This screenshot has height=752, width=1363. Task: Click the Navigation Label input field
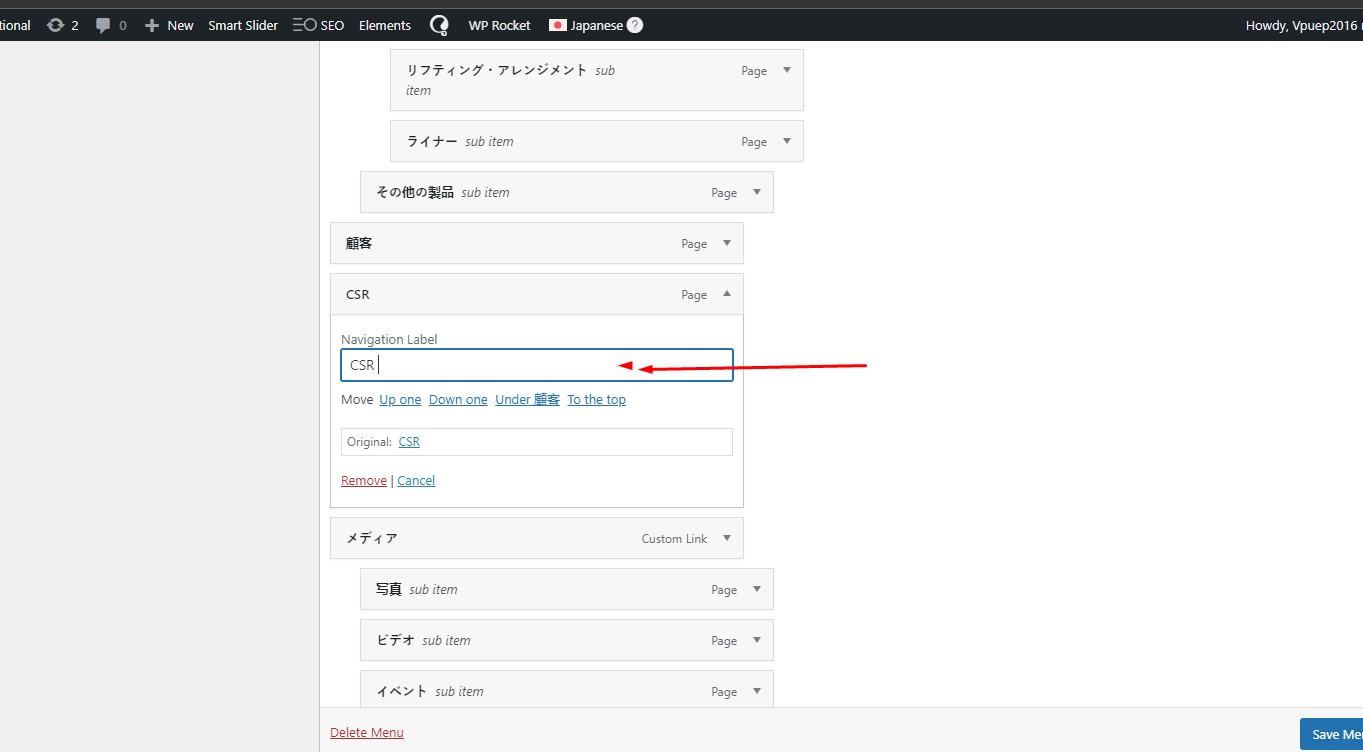(x=537, y=365)
